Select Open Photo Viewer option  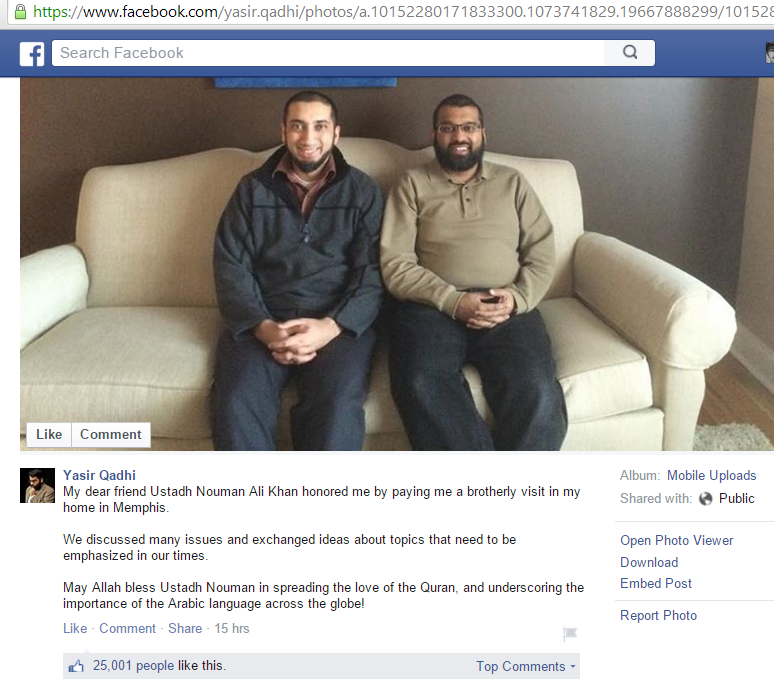coord(677,540)
